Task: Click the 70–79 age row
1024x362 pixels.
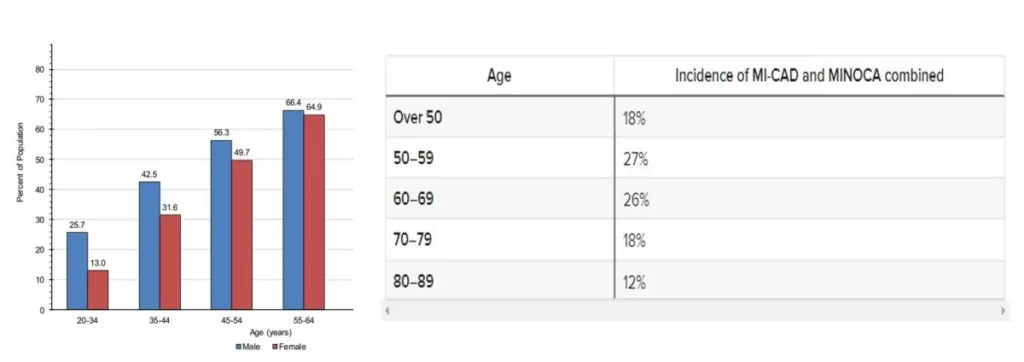Action: [x=695, y=240]
